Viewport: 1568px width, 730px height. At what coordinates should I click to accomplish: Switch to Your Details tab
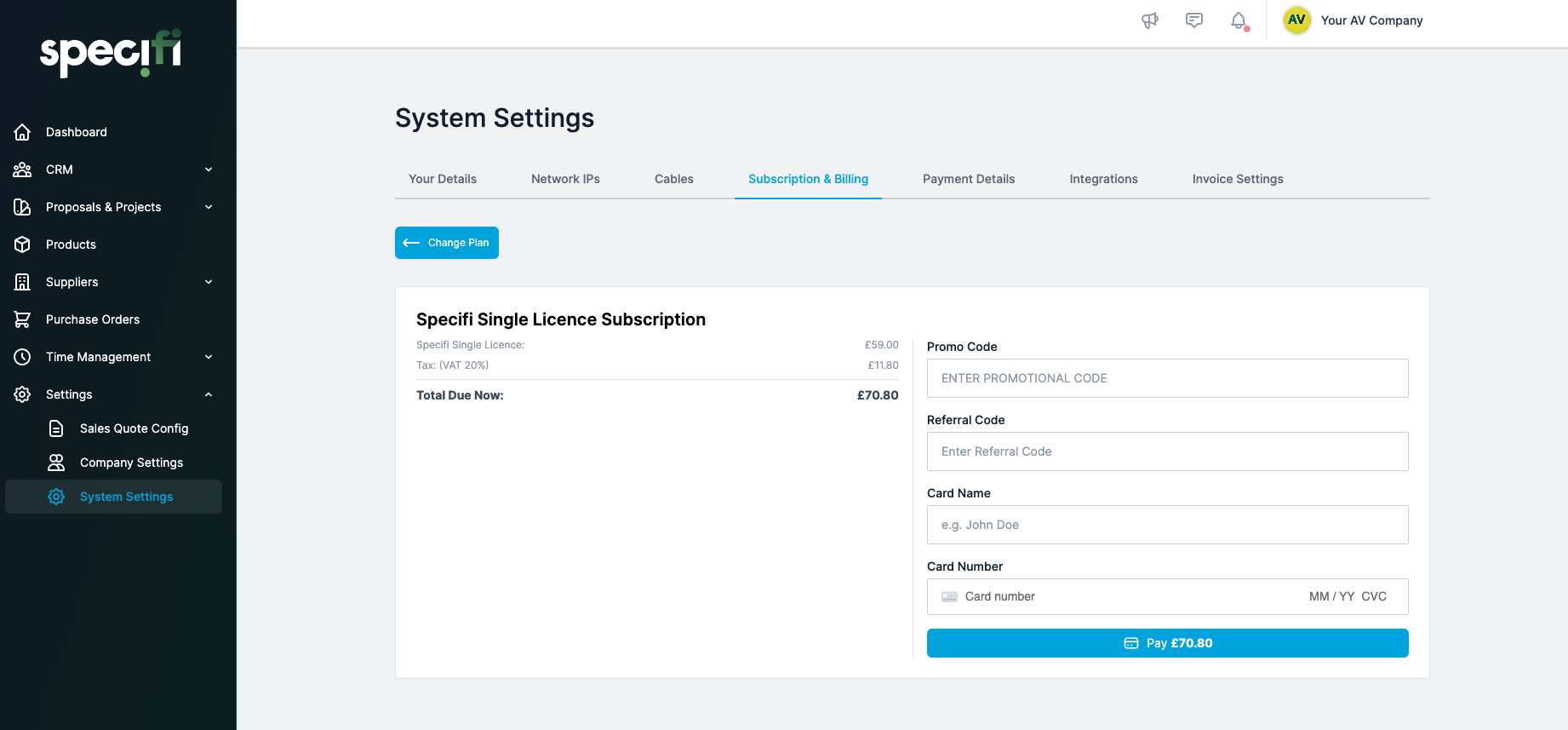pyautogui.click(x=443, y=179)
